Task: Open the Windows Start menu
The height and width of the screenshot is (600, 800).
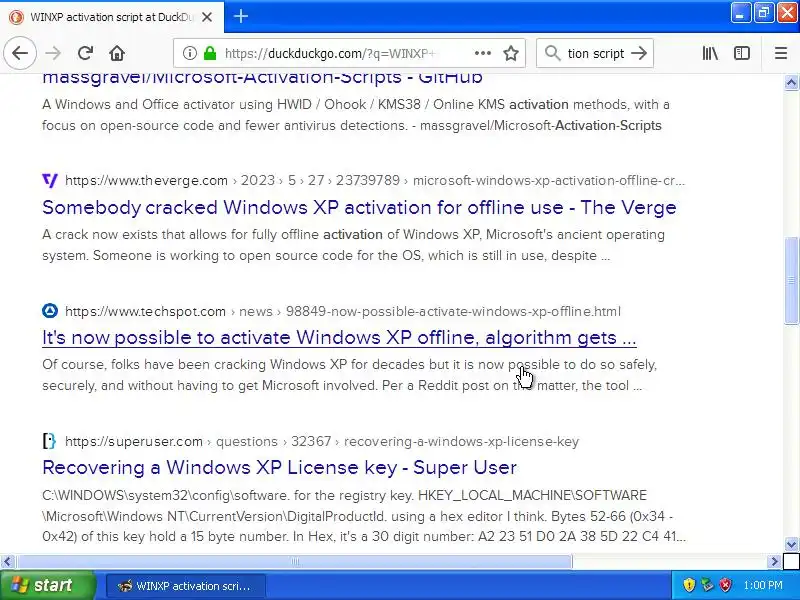Action: click(47, 585)
